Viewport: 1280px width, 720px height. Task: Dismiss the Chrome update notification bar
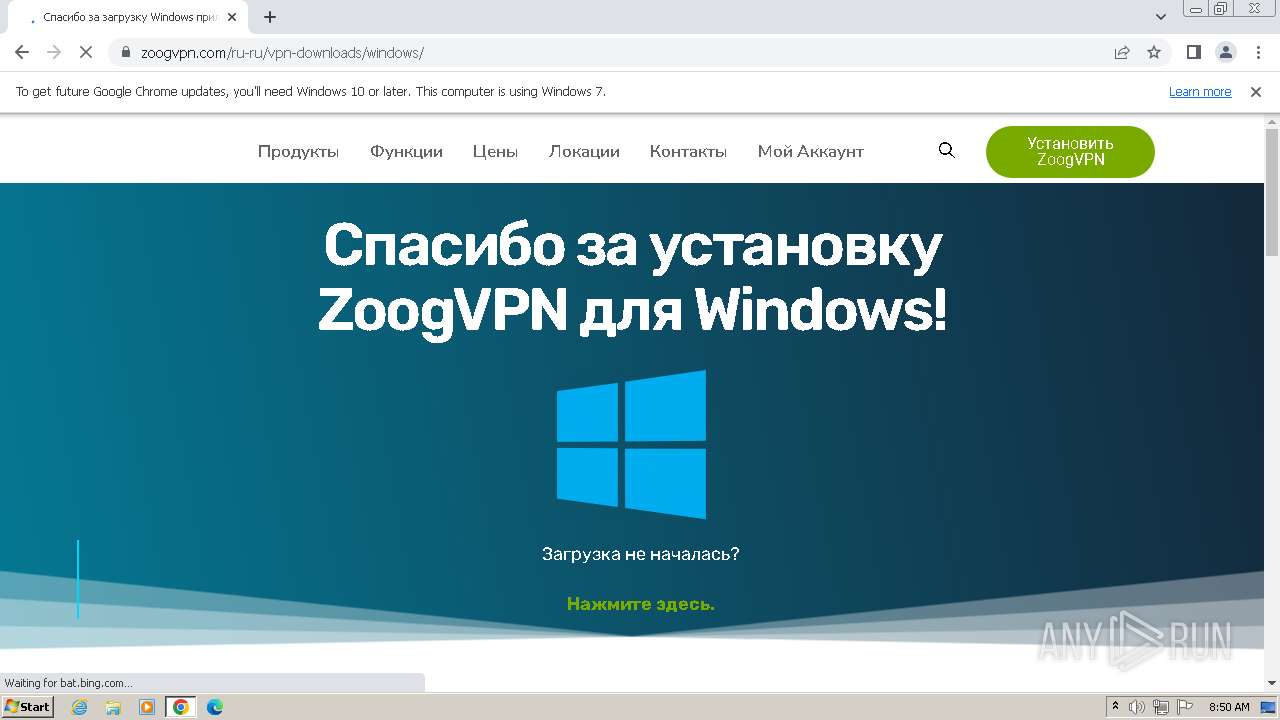[1256, 92]
